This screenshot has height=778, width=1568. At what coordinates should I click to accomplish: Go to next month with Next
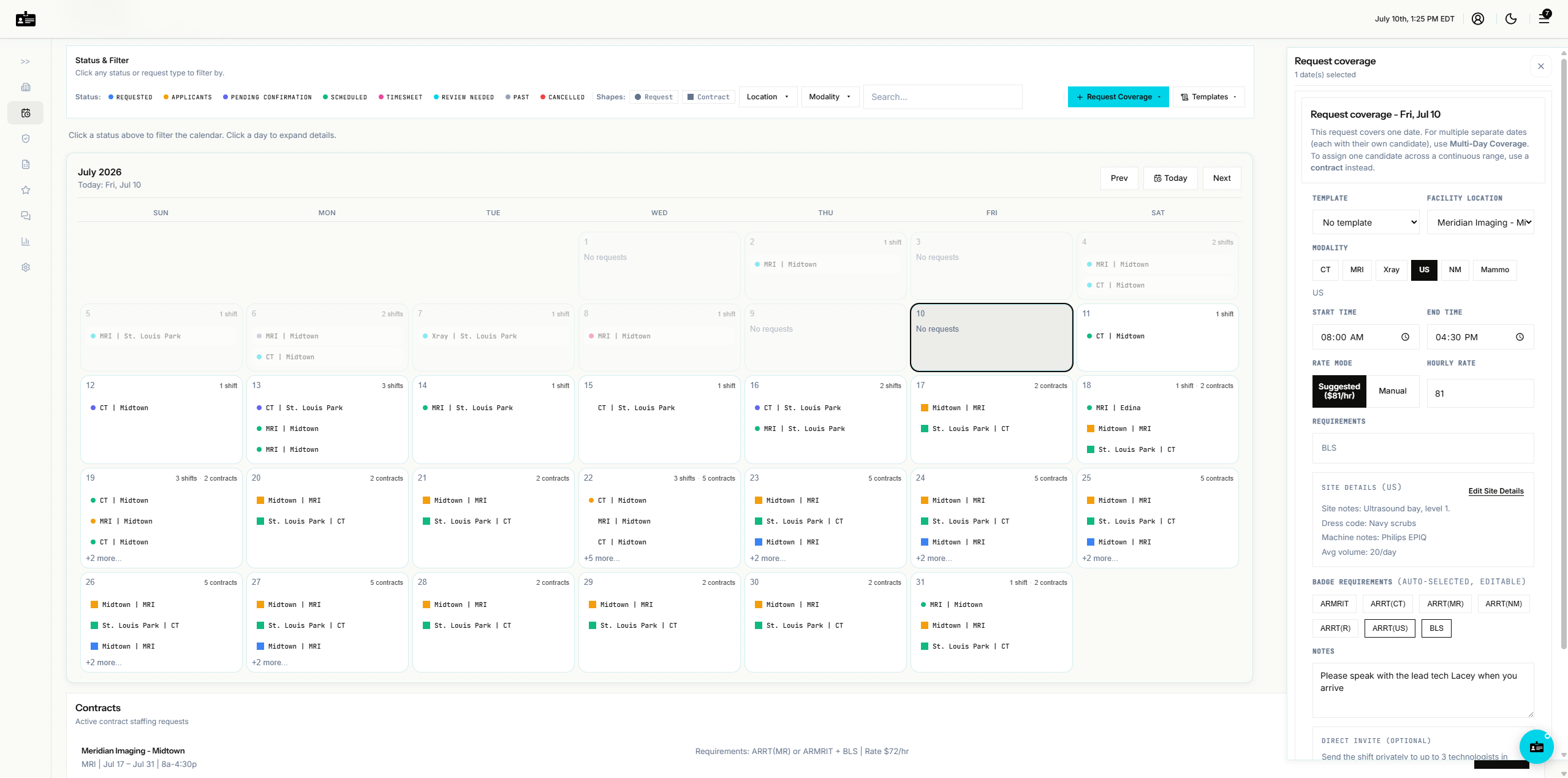[x=1222, y=178]
